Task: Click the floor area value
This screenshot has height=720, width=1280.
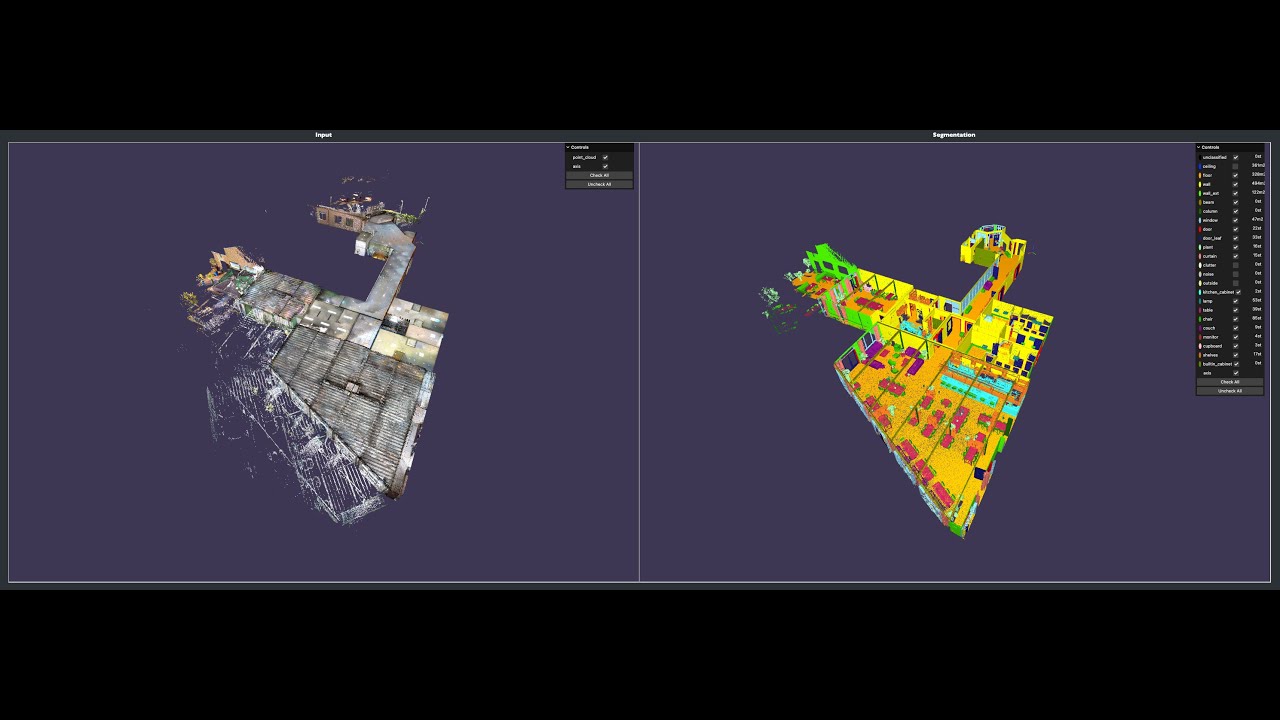Action: tap(1258, 175)
